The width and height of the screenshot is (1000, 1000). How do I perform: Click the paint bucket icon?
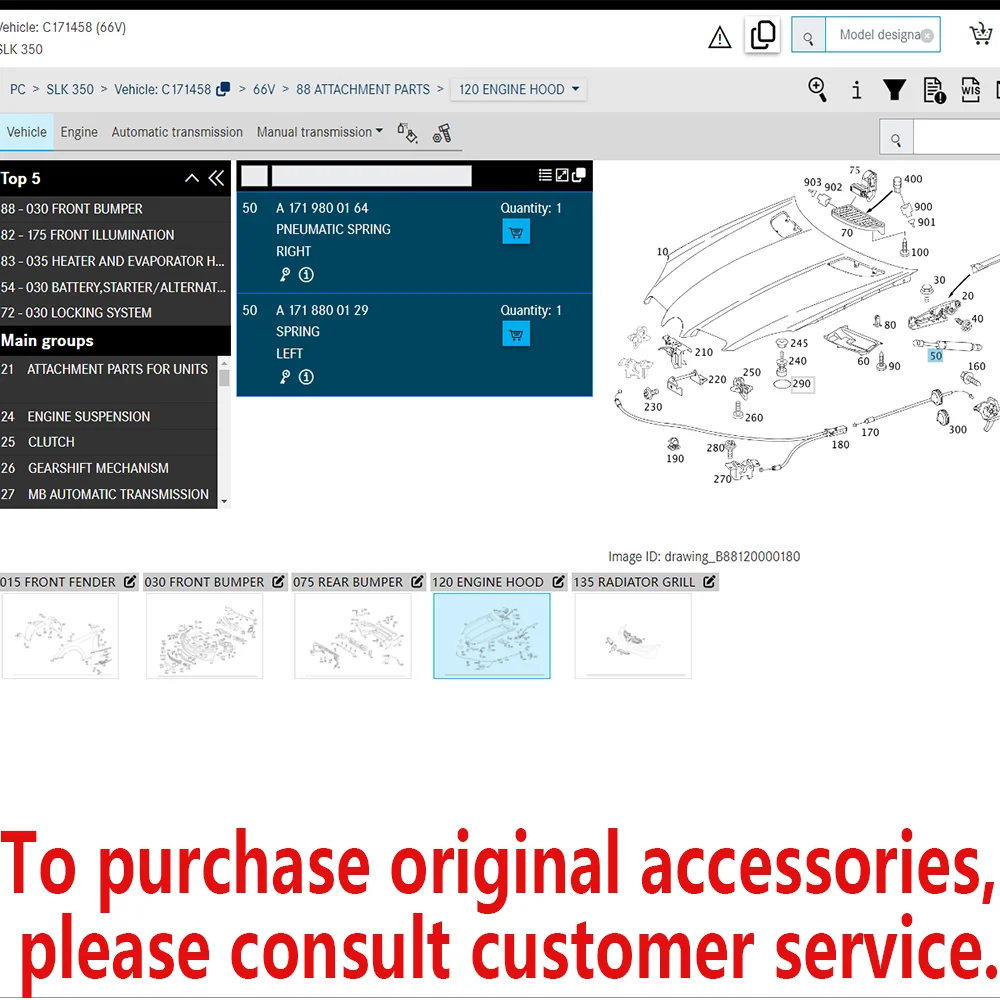[x=408, y=133]
